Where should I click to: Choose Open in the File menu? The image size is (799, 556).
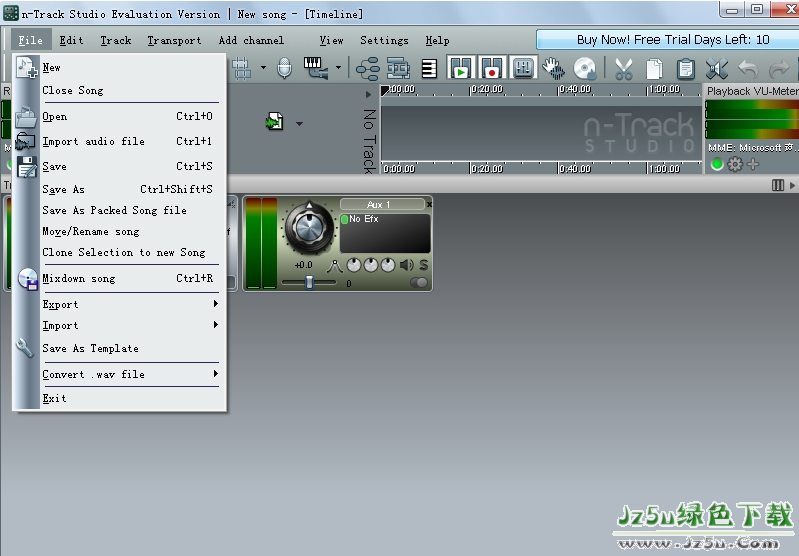119,116
